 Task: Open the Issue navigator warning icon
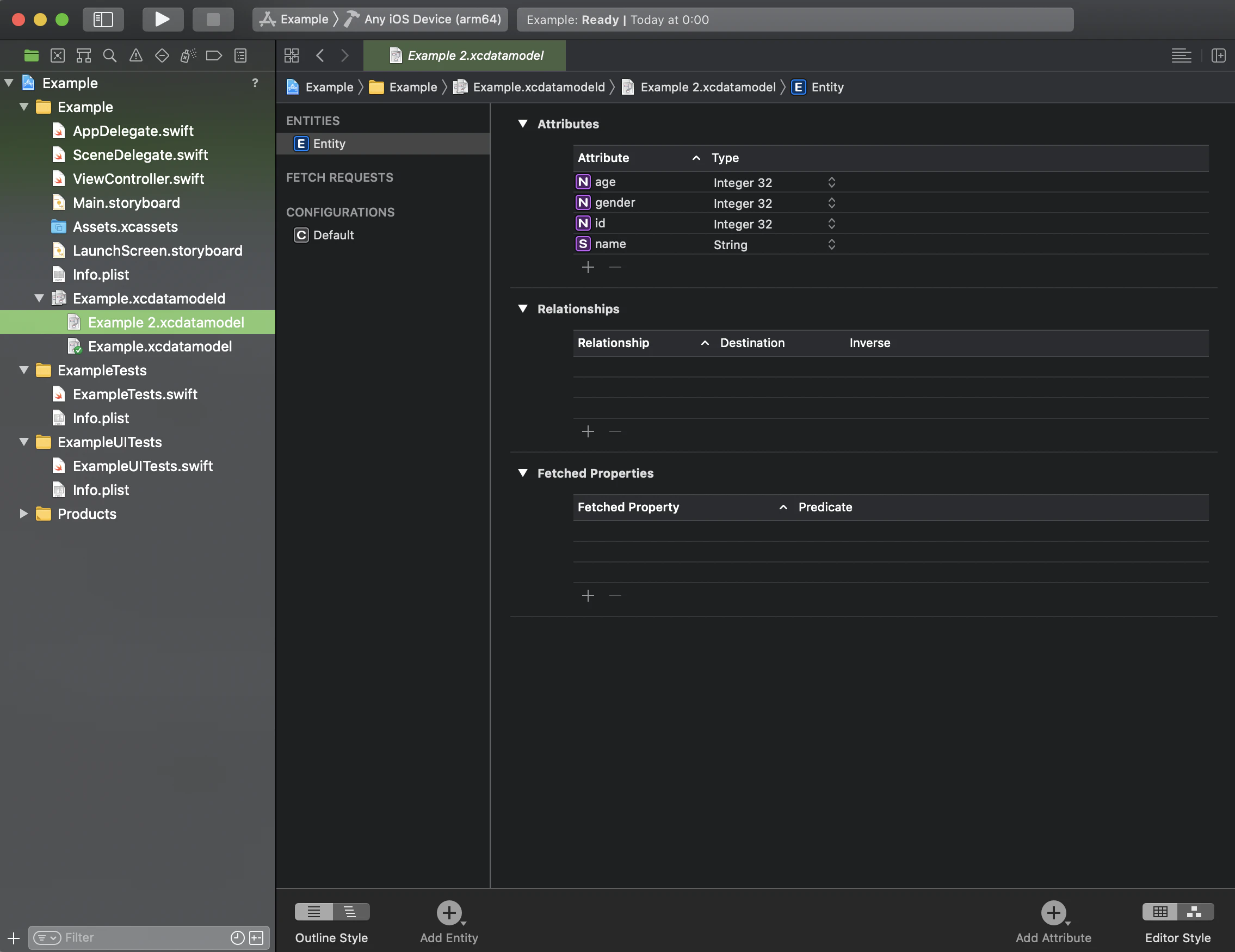(135, 55)
